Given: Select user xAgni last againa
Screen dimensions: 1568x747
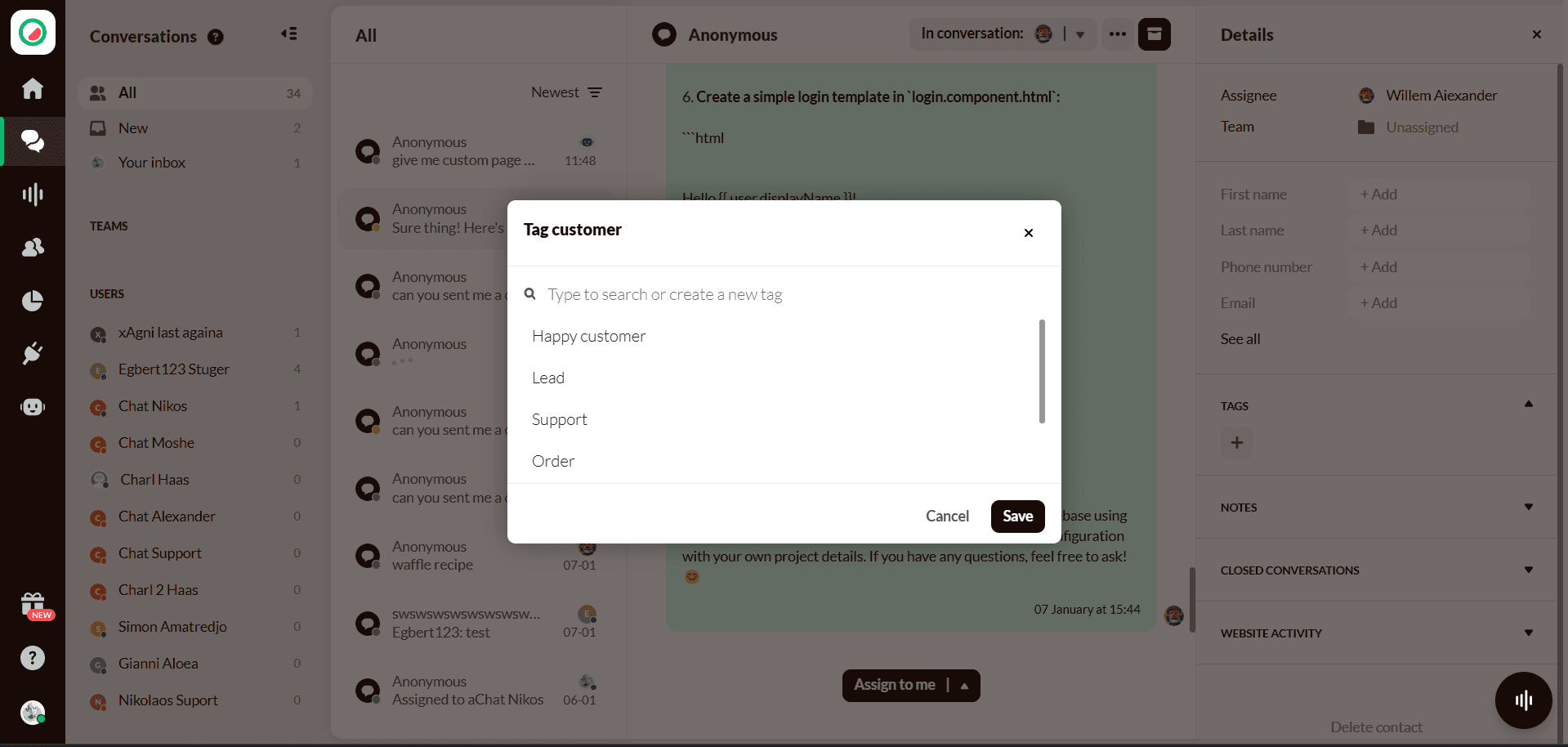Looking at the screenshot, I should click(195, 333).
